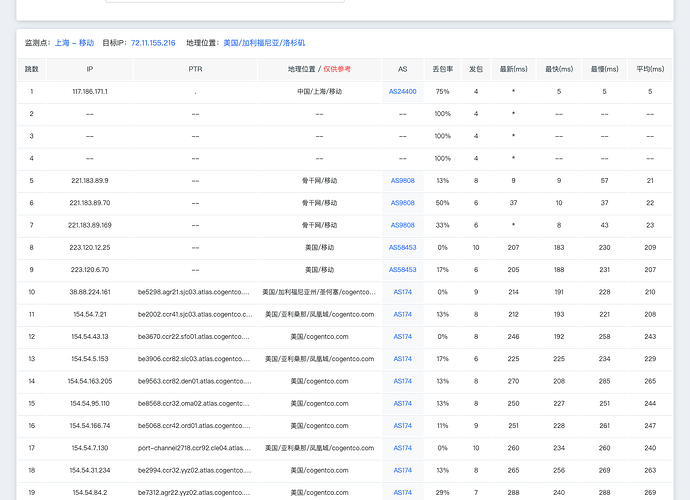
Task: Open the AS174 link for 154.54.95.110
Action: (x=403, y=403)
